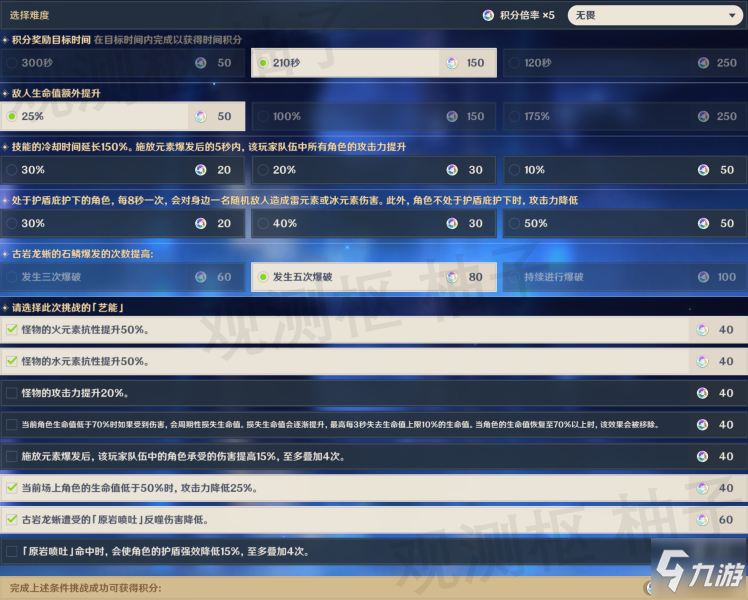748x600 pixels.
Task: Select 40% in the shield attack reduction row
Action: (374, 223)
